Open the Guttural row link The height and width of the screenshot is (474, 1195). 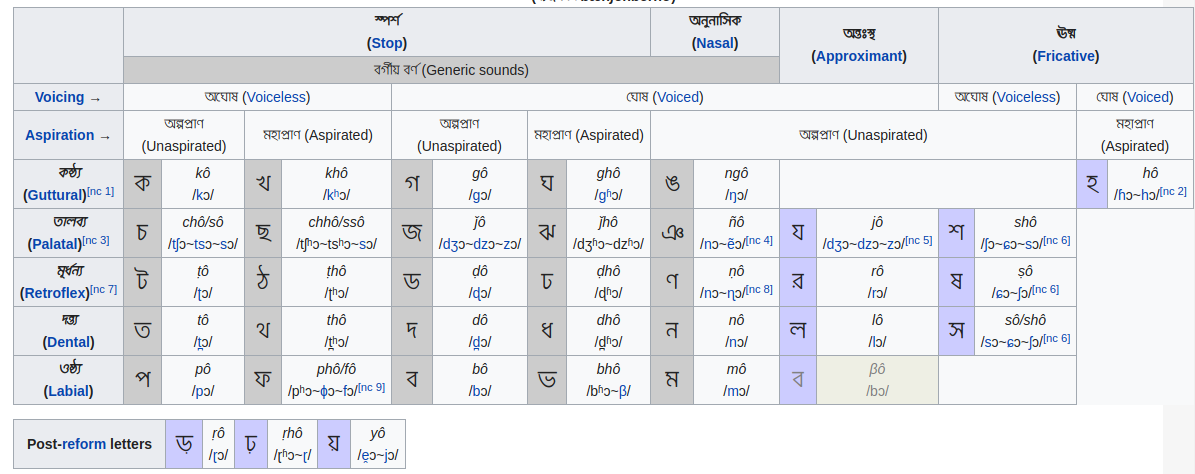56,194
